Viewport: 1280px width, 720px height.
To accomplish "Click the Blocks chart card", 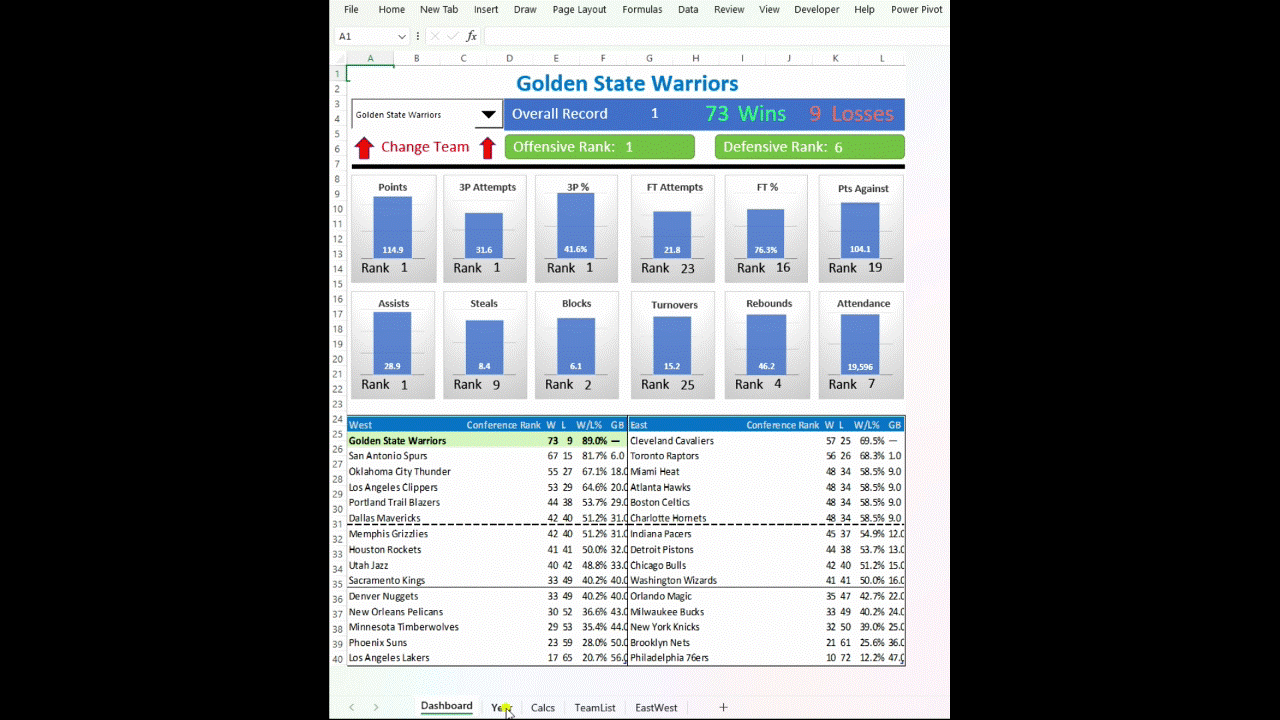I will click(577, 345).
